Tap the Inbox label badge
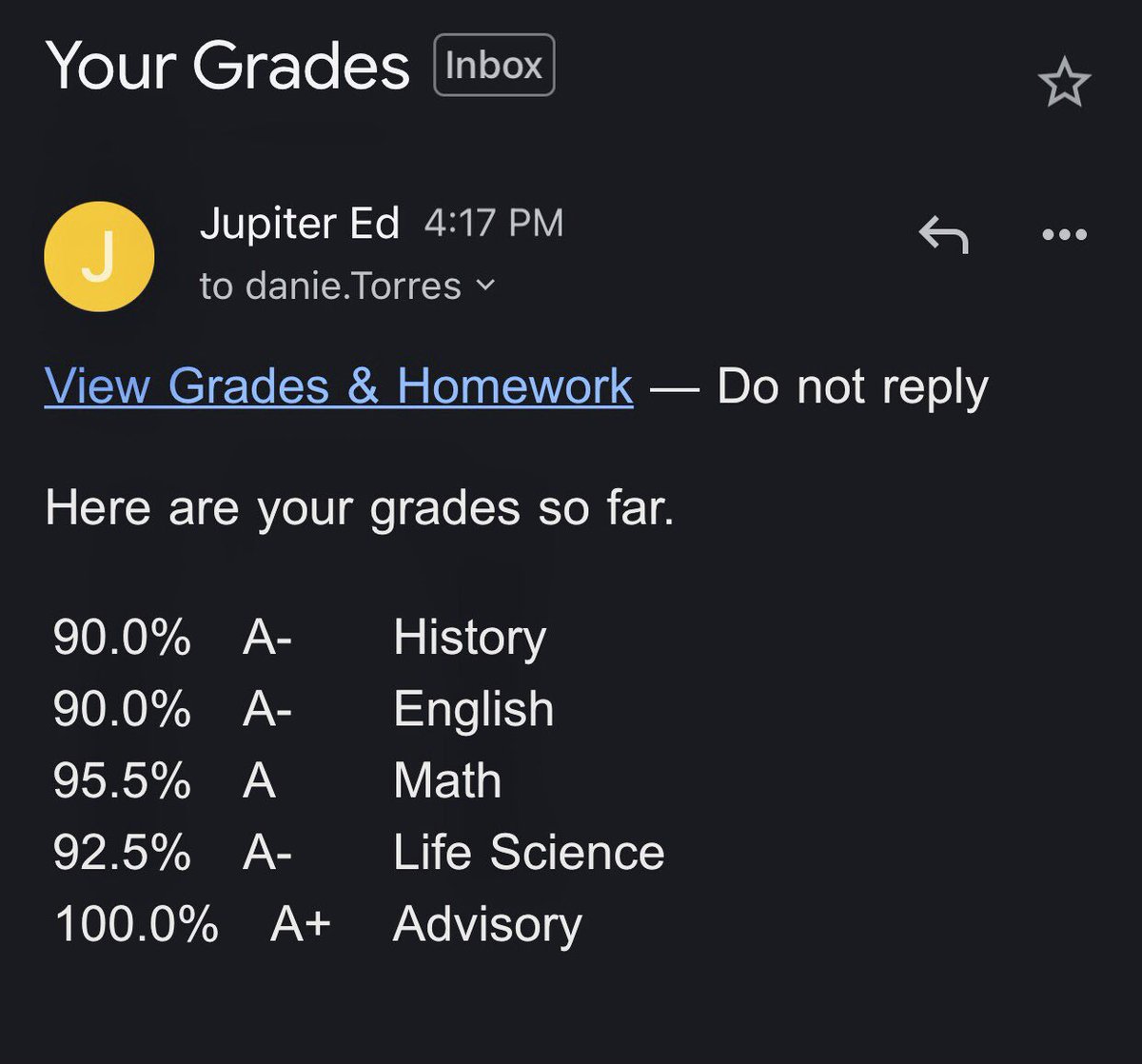1142x1064 pixels. coord(494,65)
